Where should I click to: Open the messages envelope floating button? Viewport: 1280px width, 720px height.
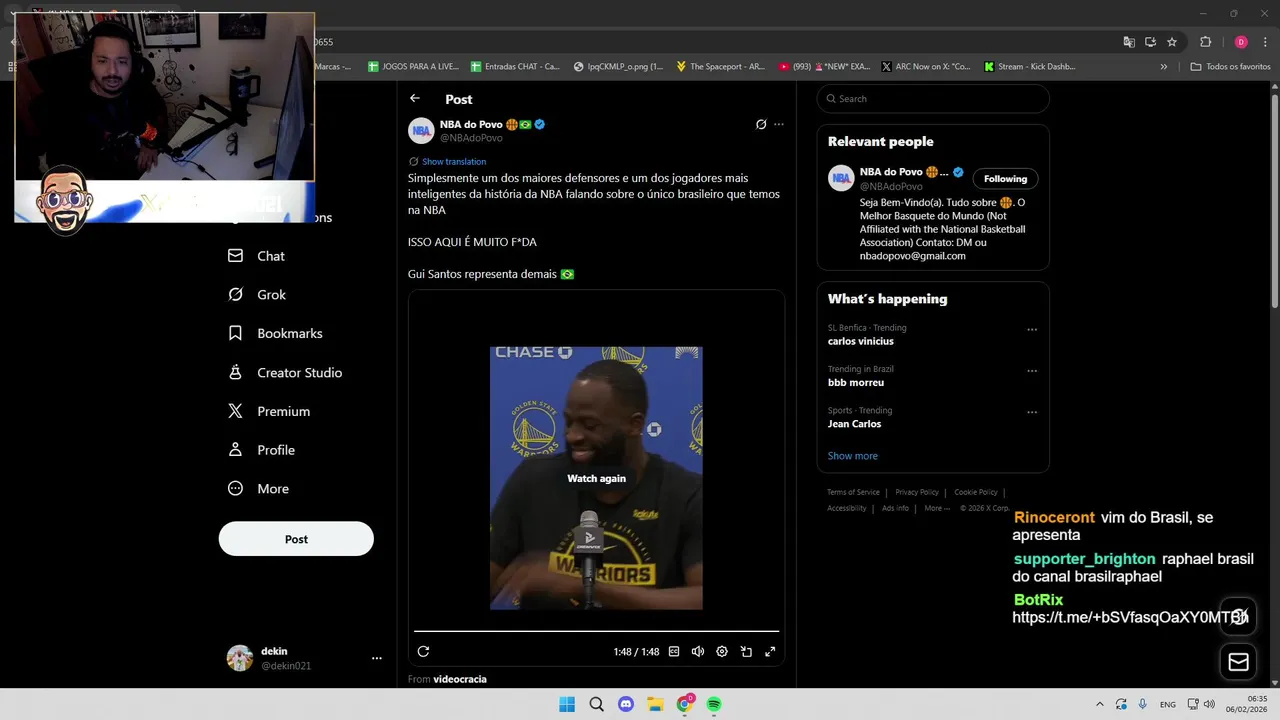pos(1238,661)
